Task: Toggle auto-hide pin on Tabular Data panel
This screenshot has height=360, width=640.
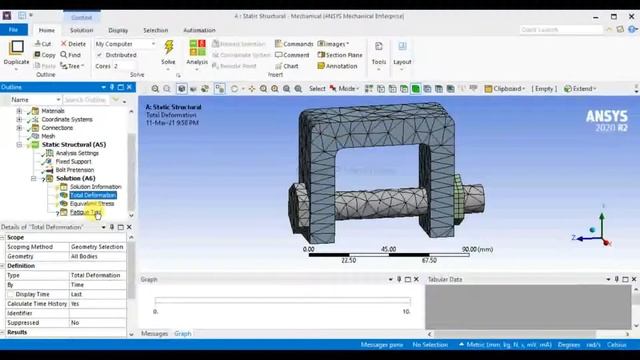Action: pyautogui.click(x=617, y=279)
